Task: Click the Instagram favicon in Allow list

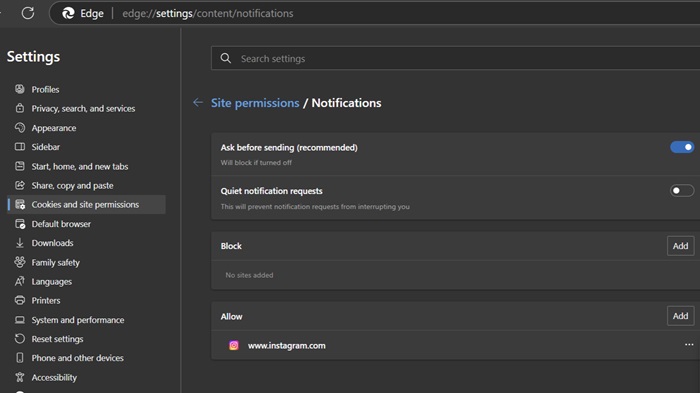Action: 234,345
